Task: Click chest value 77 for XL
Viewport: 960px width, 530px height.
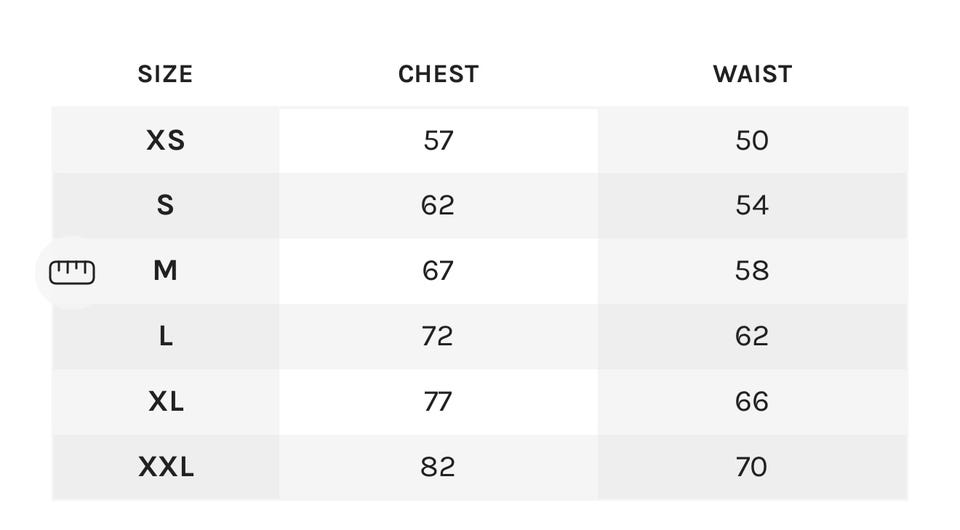Action: point(438,401)
